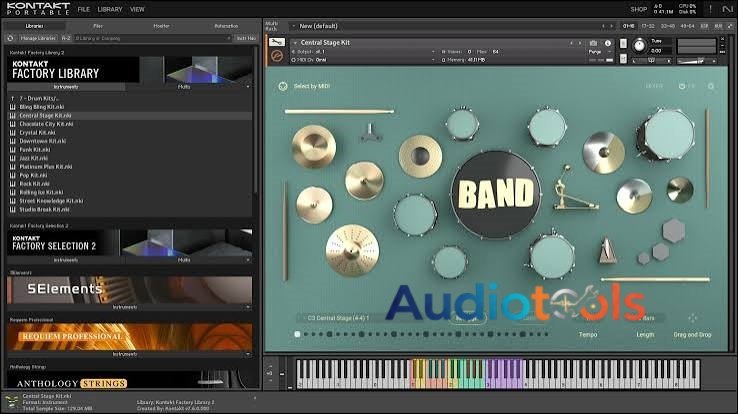Adjust the instrument pan slider
The image size is (738, 414).
click(x=651, y=61)
